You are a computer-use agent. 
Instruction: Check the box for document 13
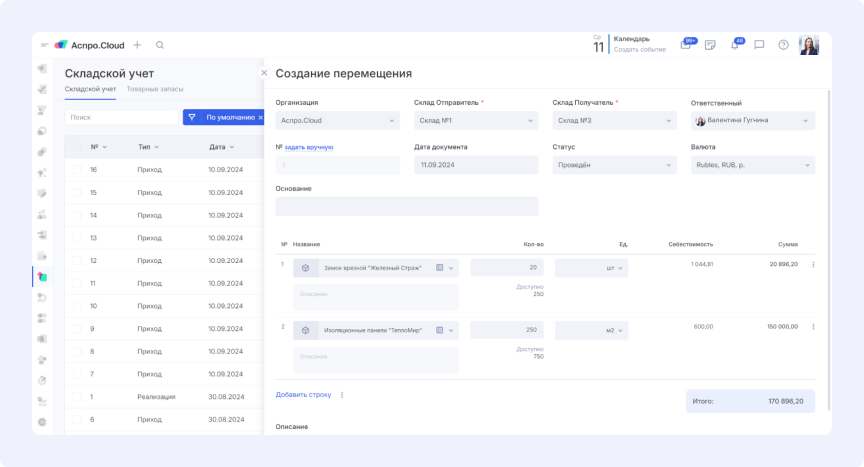76,238
